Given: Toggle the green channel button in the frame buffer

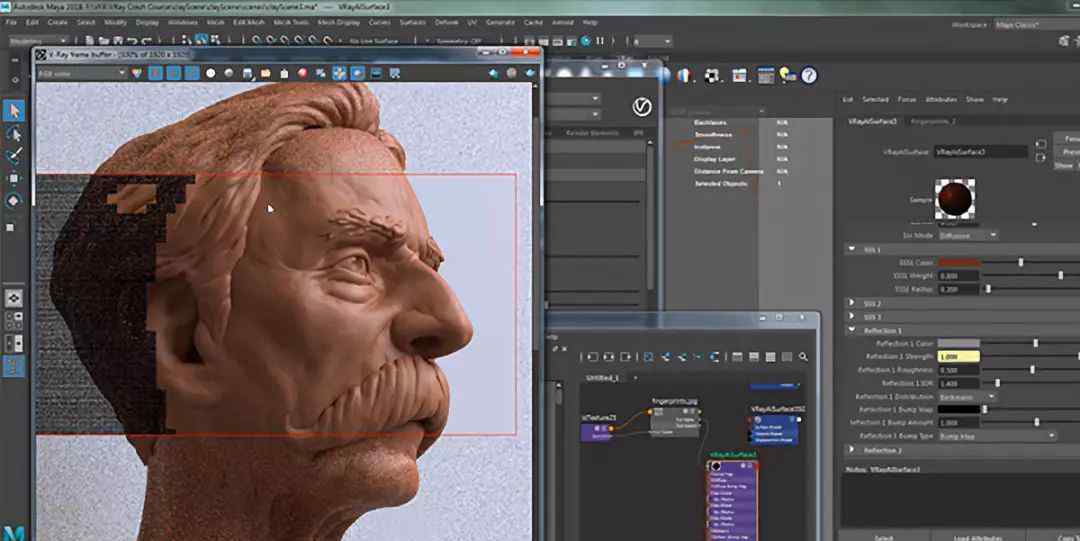Looking at the screenshot, I should (174, 73).
